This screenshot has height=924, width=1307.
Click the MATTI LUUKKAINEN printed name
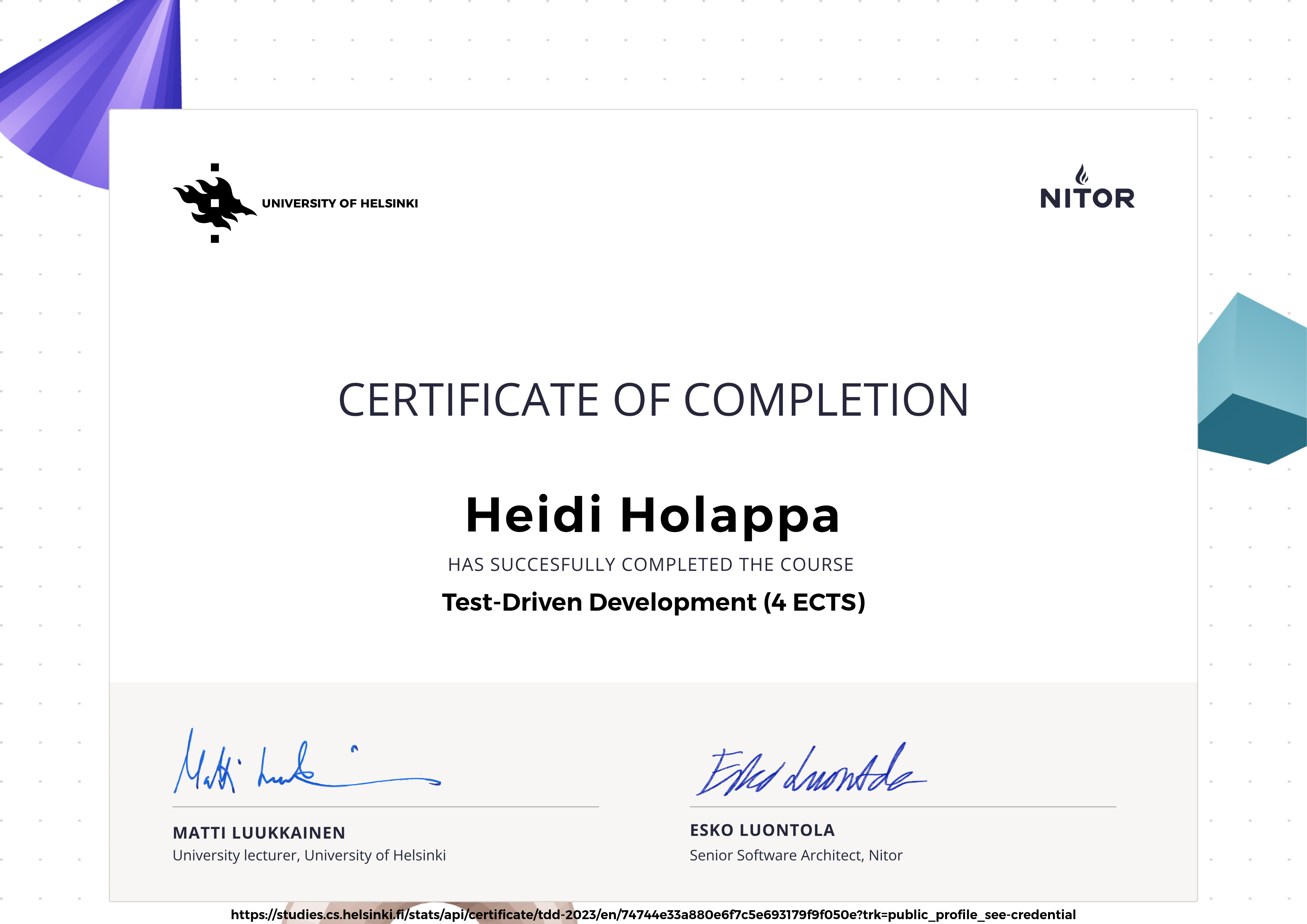pos(259,833)
